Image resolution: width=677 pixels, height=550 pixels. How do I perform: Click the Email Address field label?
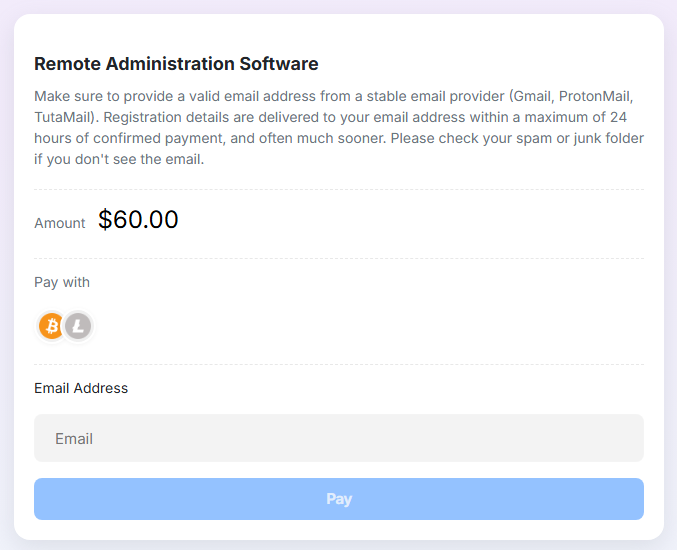pos(81,388)
